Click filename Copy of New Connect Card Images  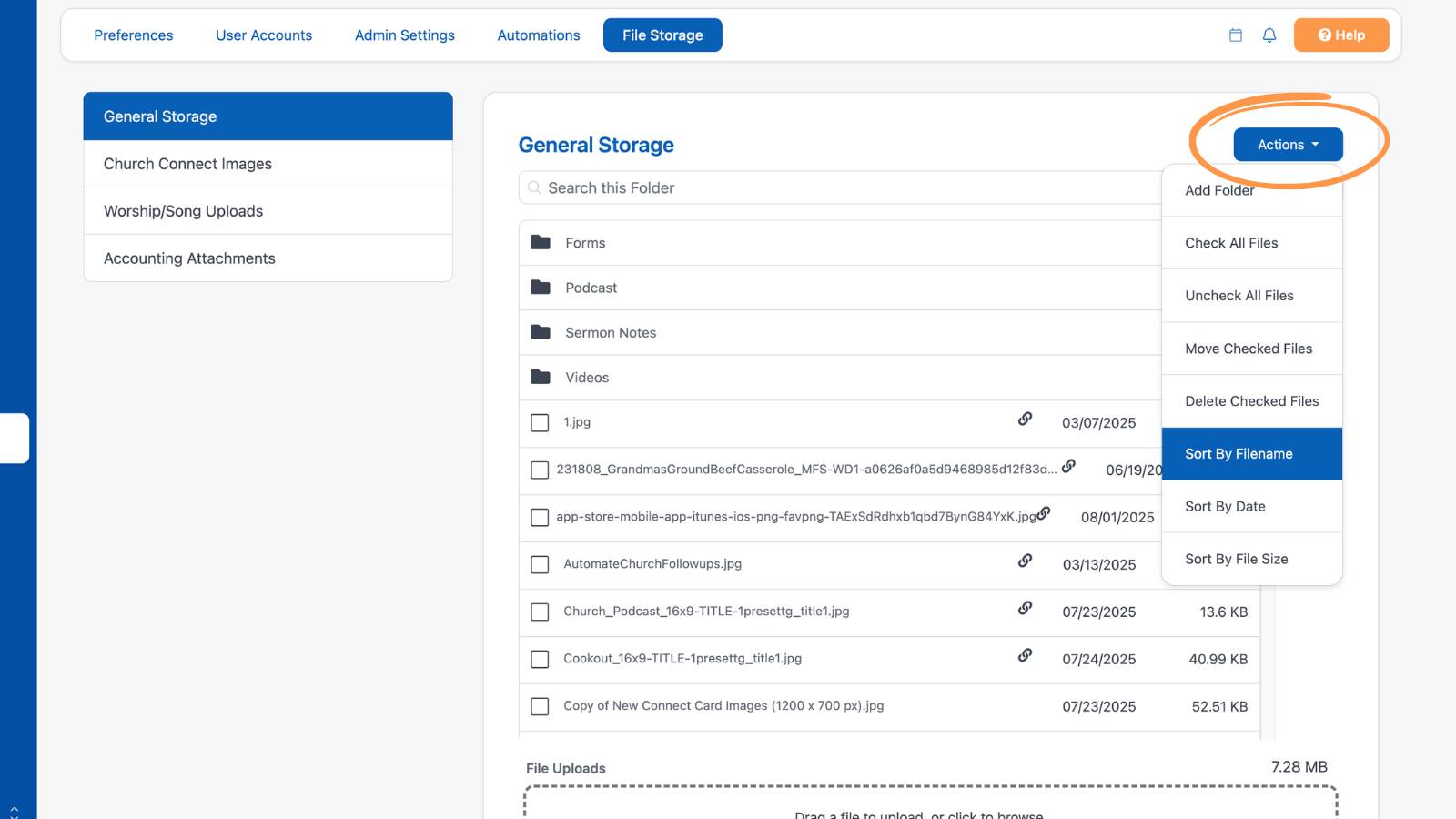pyautogui.click(x=723, y=706)
